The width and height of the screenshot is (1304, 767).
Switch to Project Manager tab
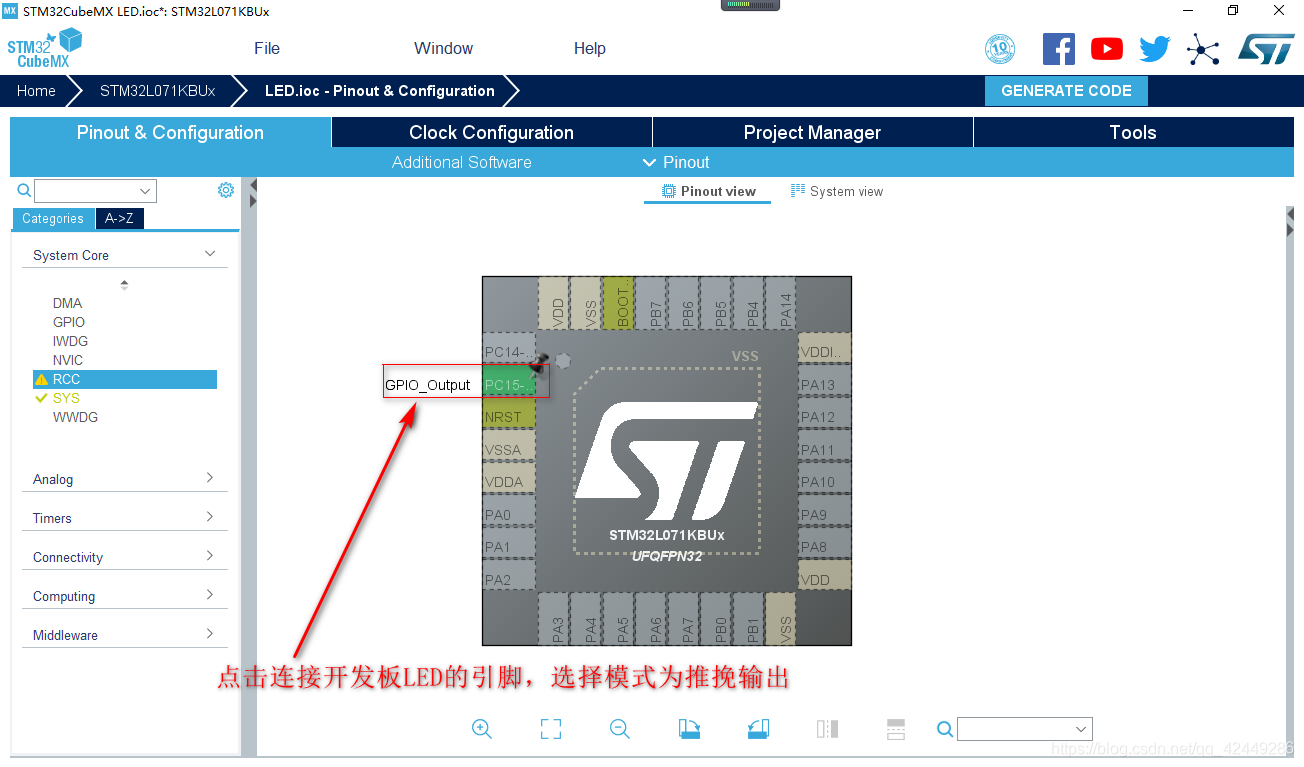click(812, 132)
